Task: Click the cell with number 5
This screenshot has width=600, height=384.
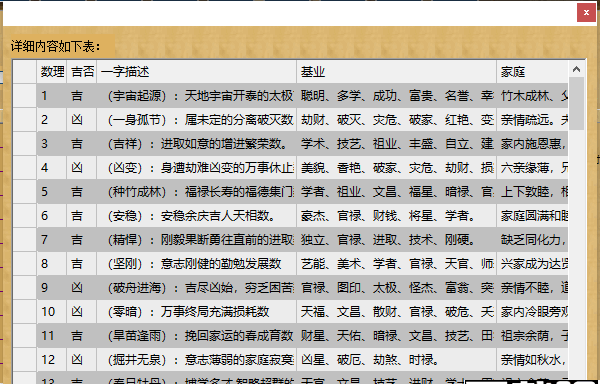Action: [x=52, y=192]
